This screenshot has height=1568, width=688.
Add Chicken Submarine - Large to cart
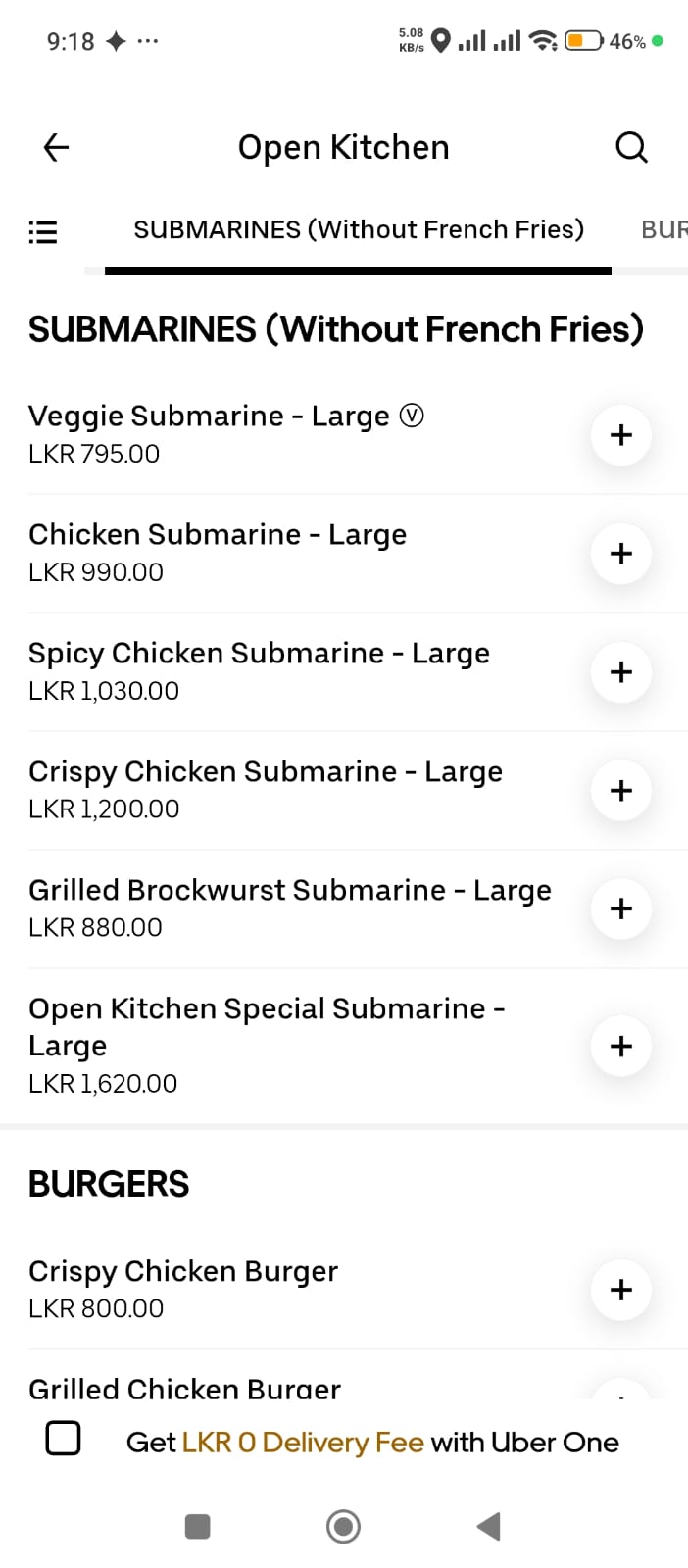[621, 554]
